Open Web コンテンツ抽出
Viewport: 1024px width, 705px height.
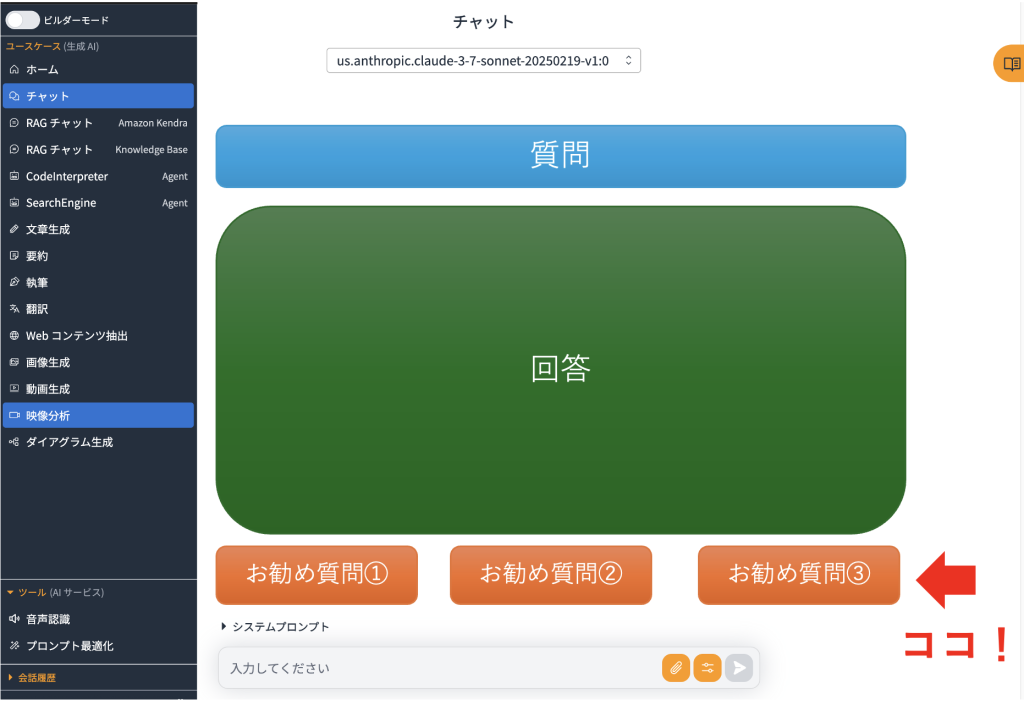[x=99, y=336]
